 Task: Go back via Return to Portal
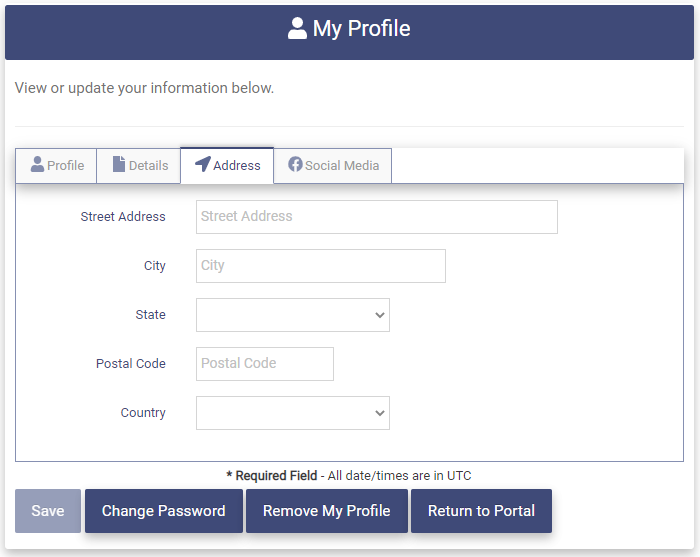click(x=481, y=511)
